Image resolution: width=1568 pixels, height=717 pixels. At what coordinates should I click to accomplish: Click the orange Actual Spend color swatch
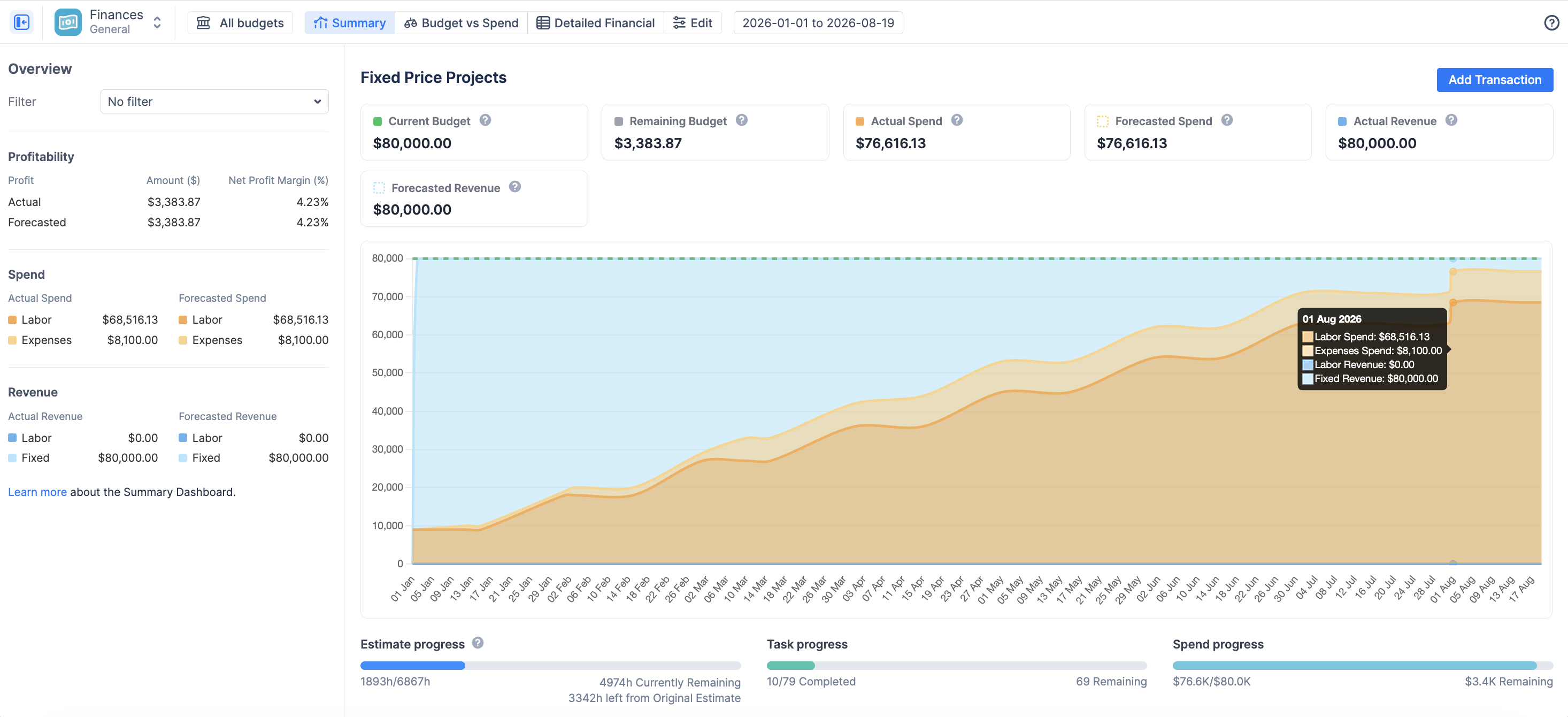(x=859, y=121)
